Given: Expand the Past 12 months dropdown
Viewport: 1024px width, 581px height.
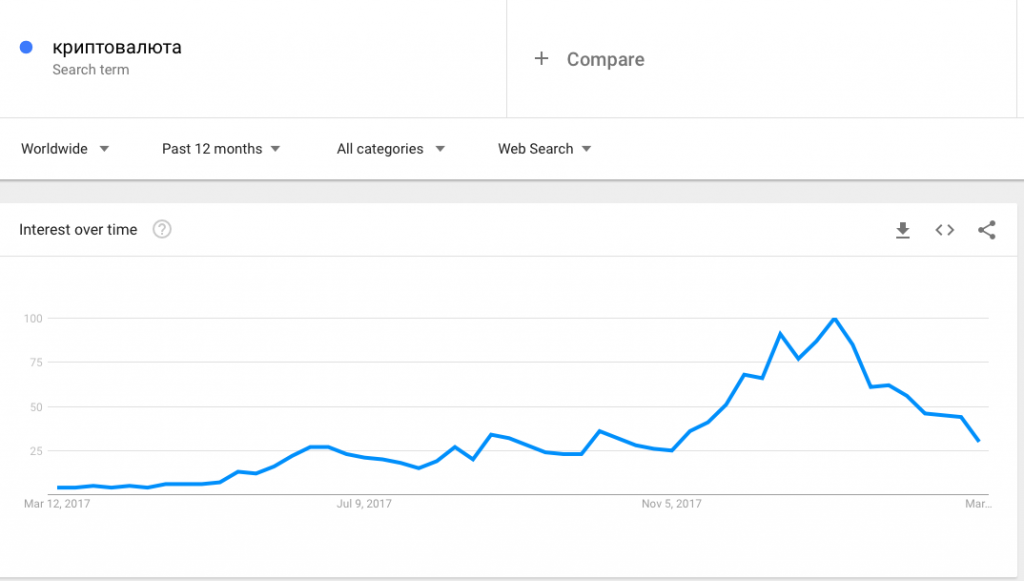Looking at the screenshot, I should 221,149.
